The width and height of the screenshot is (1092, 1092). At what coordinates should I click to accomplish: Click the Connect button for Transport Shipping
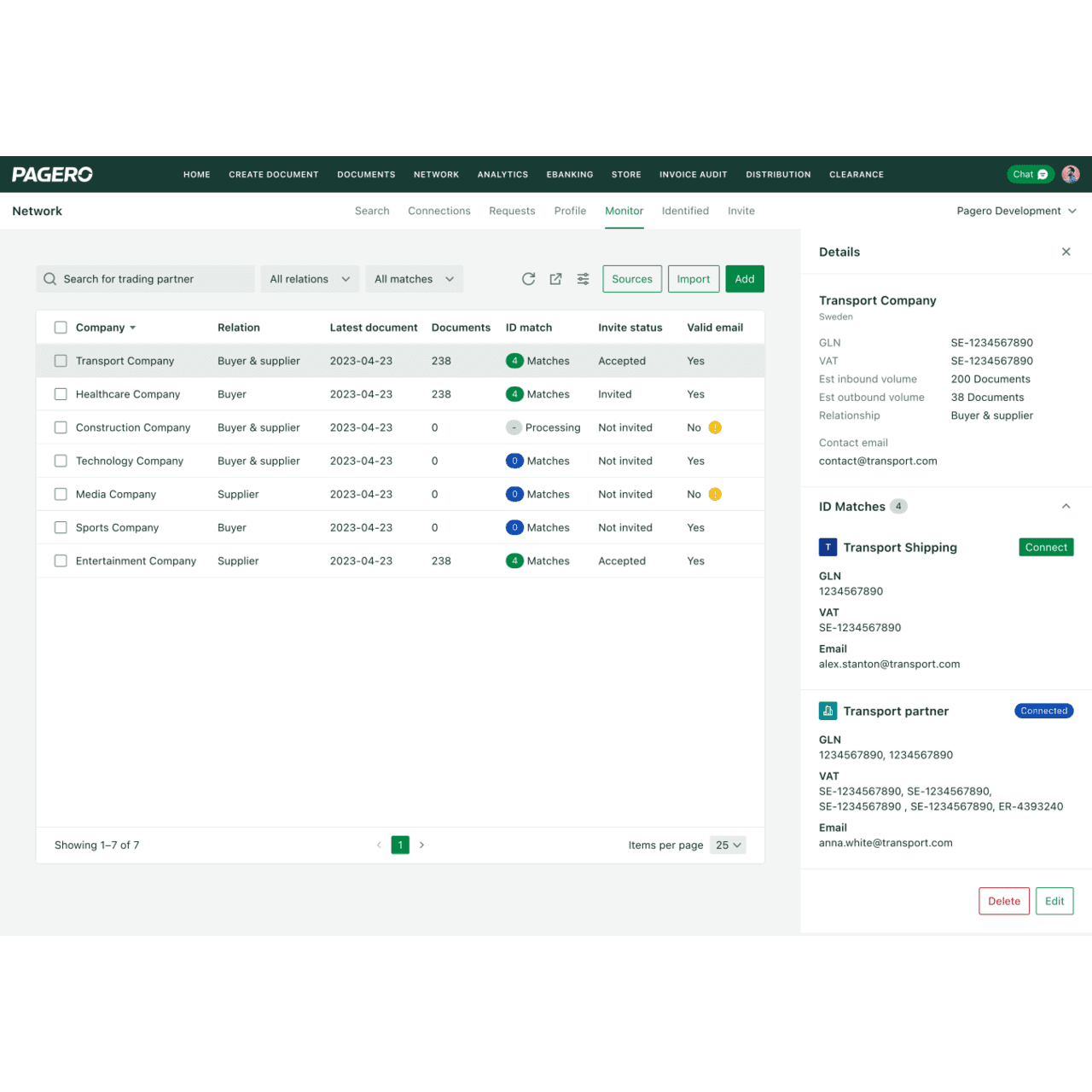coord(1046,547)
